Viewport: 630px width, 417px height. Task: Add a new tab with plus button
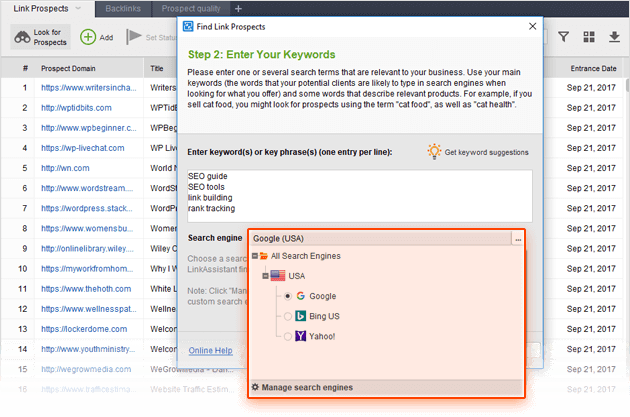[x=238, y=8]
